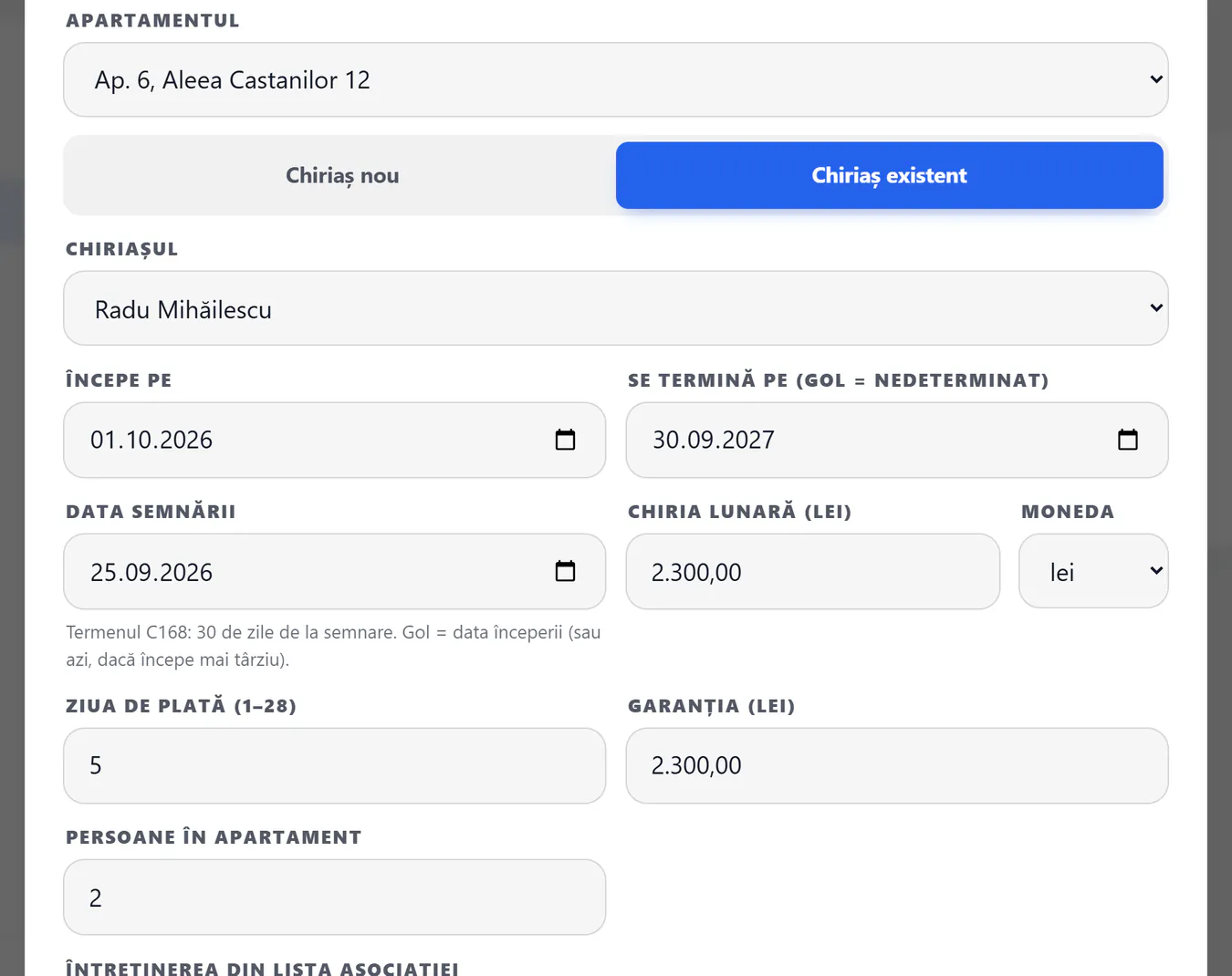Screen dimensions: 1232x976
Task: Open the Moneda currency dropdown
Action: coord(1093,571)
